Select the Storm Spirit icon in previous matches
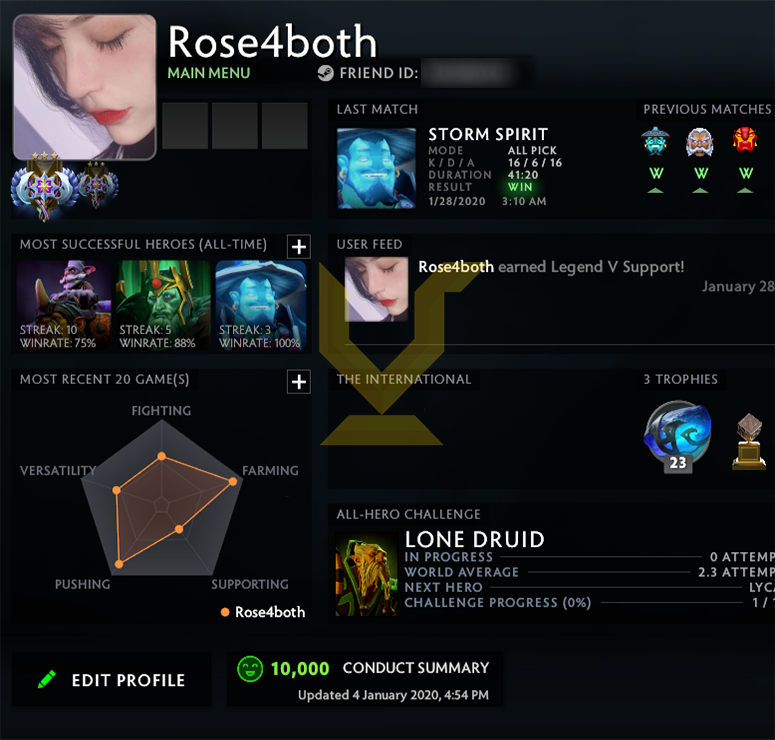This screenshot has height=740, width=775. [x=655, y=141]
